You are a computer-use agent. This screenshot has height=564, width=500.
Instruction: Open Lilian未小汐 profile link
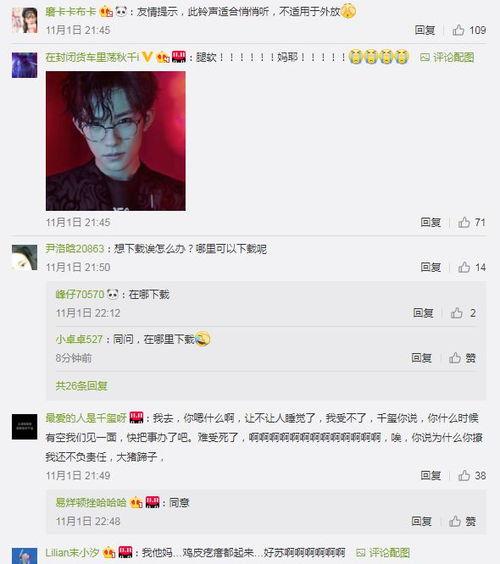coord(72,552)
